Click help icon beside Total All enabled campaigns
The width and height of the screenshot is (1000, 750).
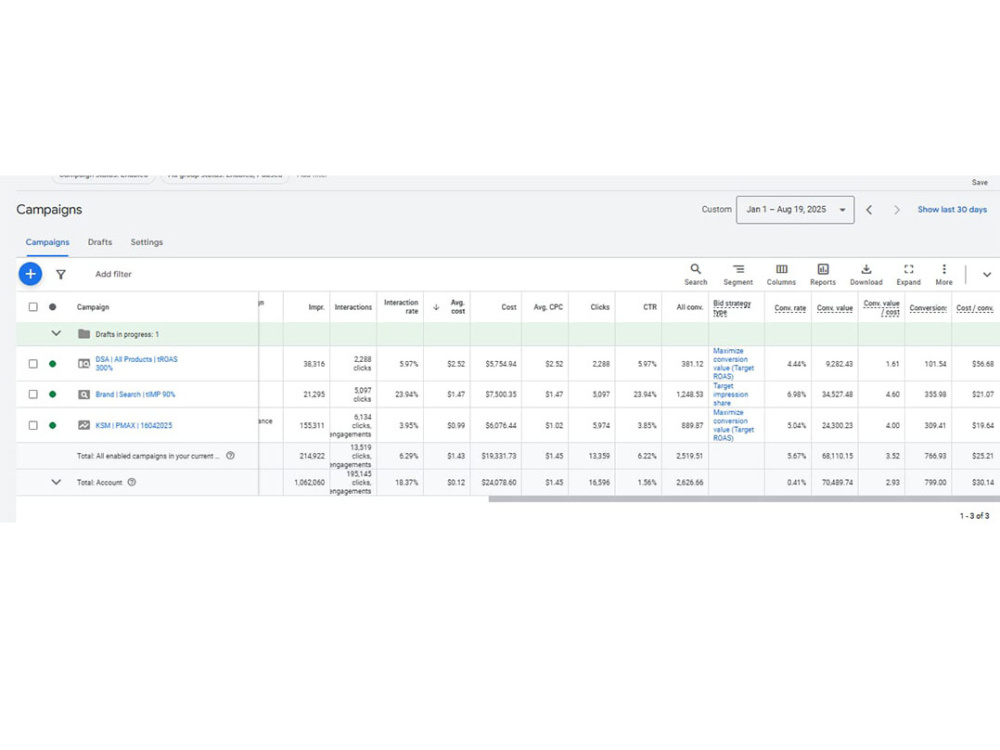point(231,456)
